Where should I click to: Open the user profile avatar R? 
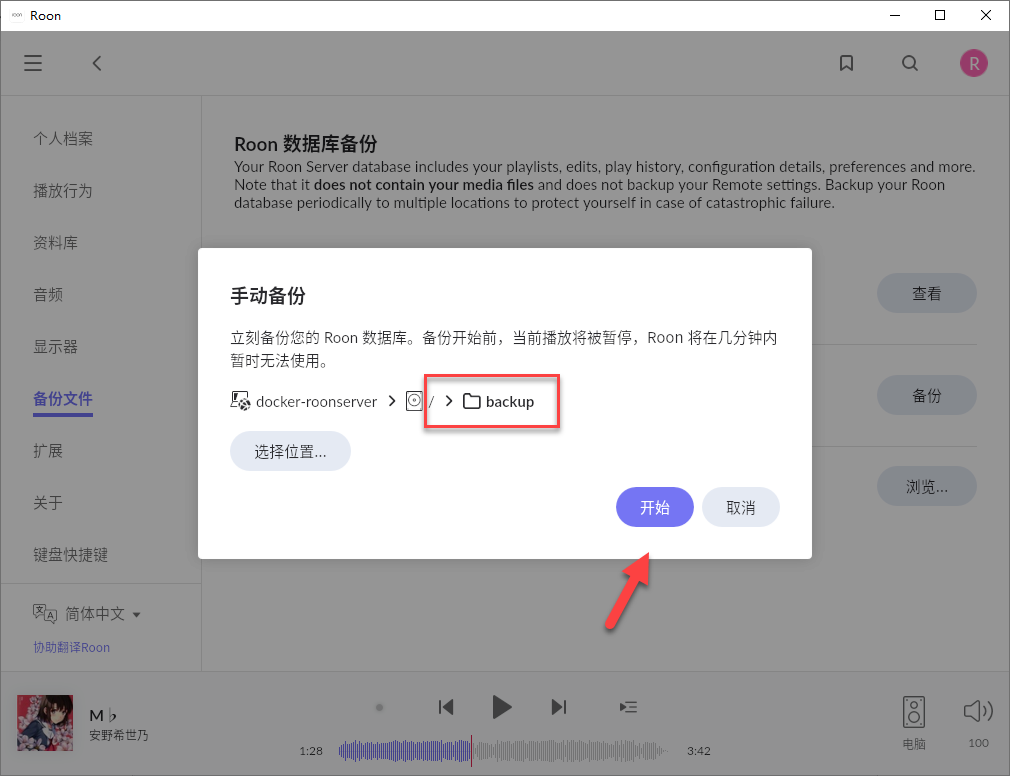[973, 63]
